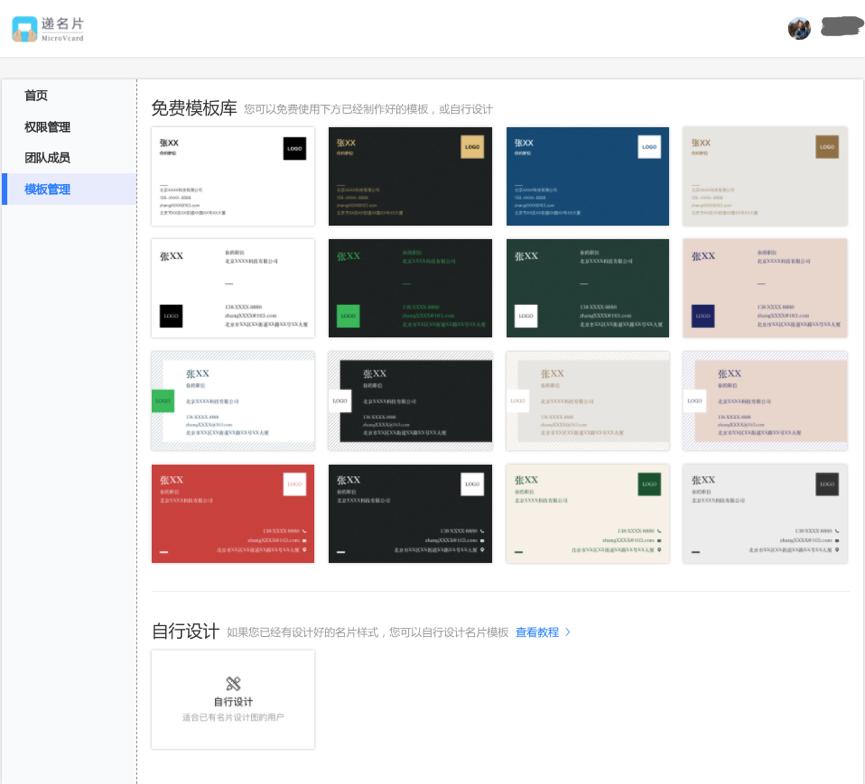The image size is (865, 784).
Task: Click the 自行设计 design tools icon
Action: [x=233, y=684]
